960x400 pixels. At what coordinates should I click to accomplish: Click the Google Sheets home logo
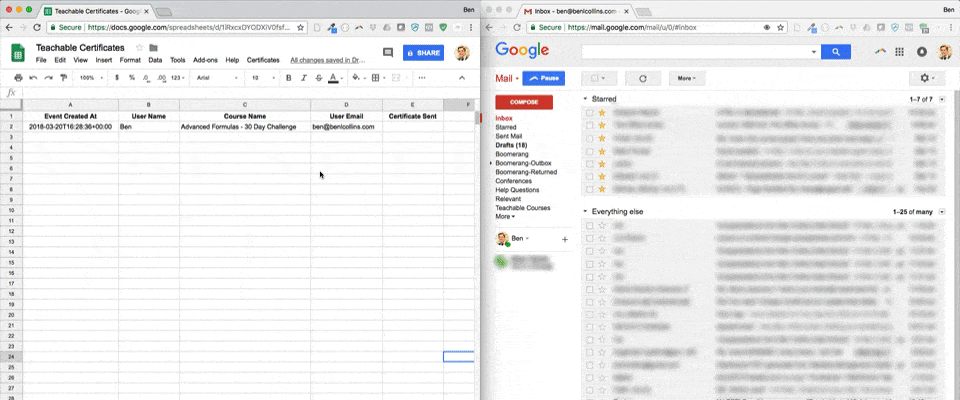(17, 53)
